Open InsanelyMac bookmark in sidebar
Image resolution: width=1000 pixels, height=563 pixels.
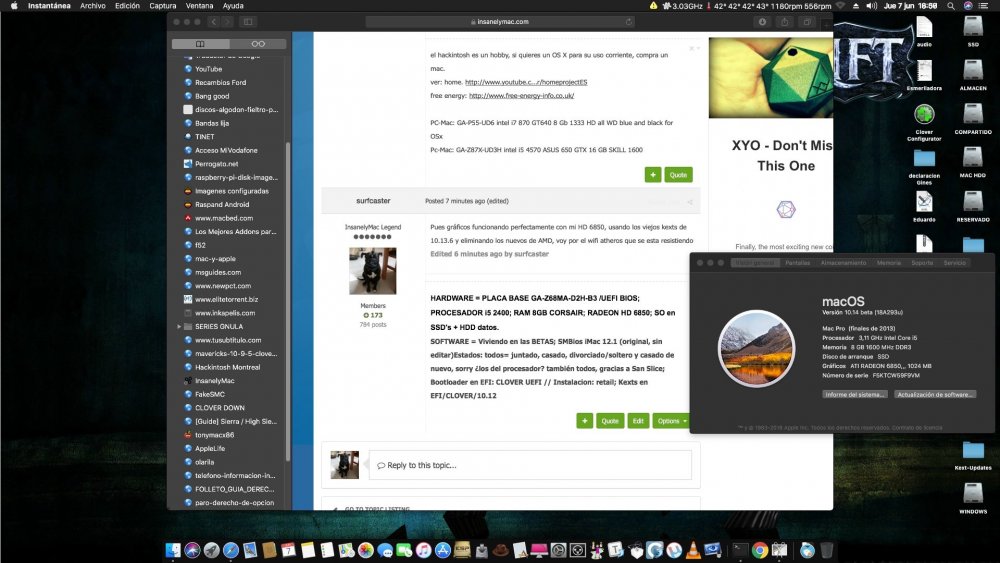click(214, 381)
